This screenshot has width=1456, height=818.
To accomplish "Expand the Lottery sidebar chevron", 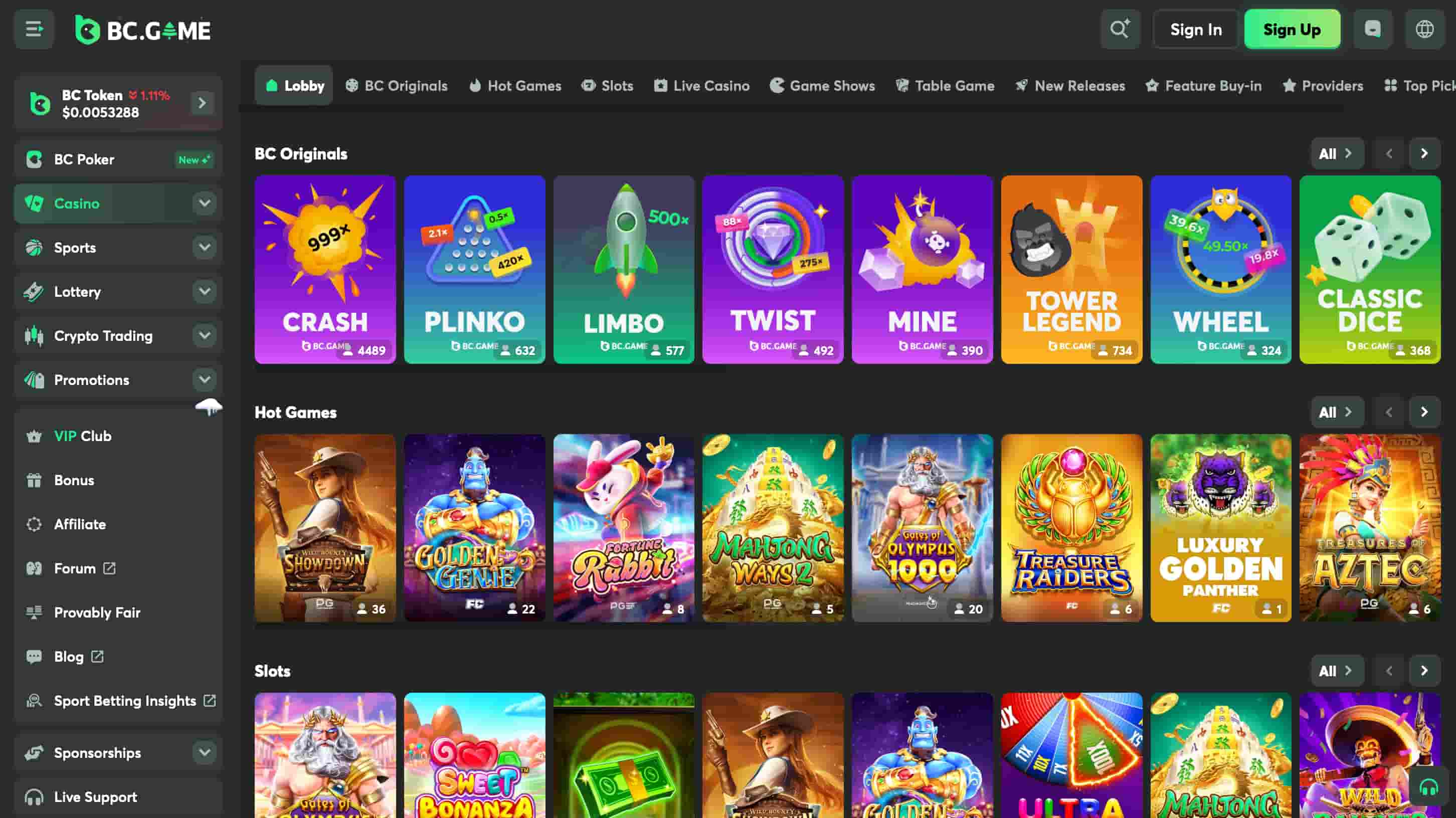I will (x=204, y=292).
